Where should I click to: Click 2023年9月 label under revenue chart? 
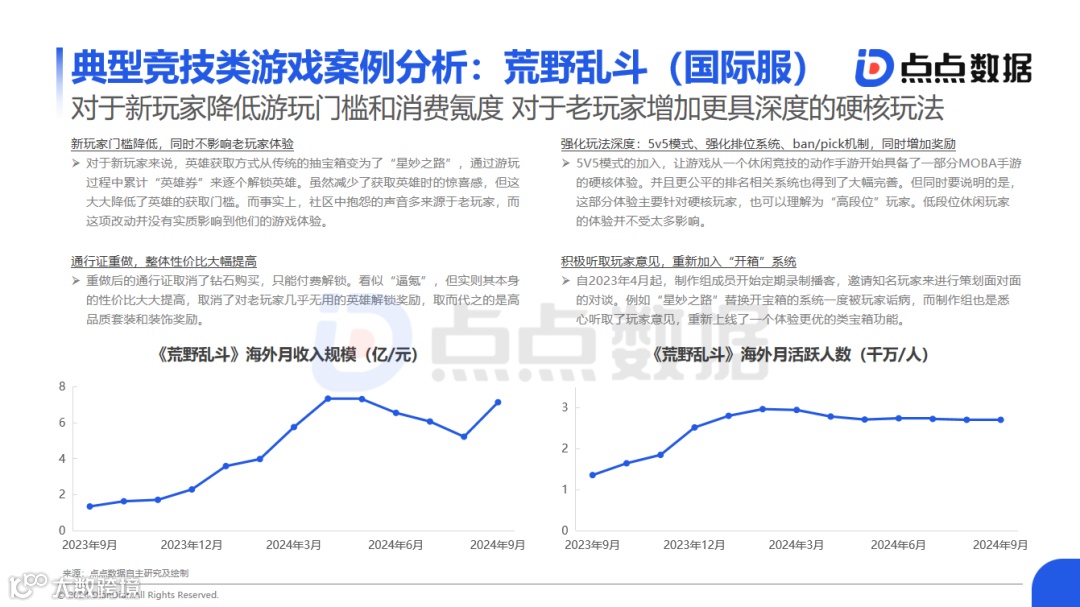tap(90, 545)
